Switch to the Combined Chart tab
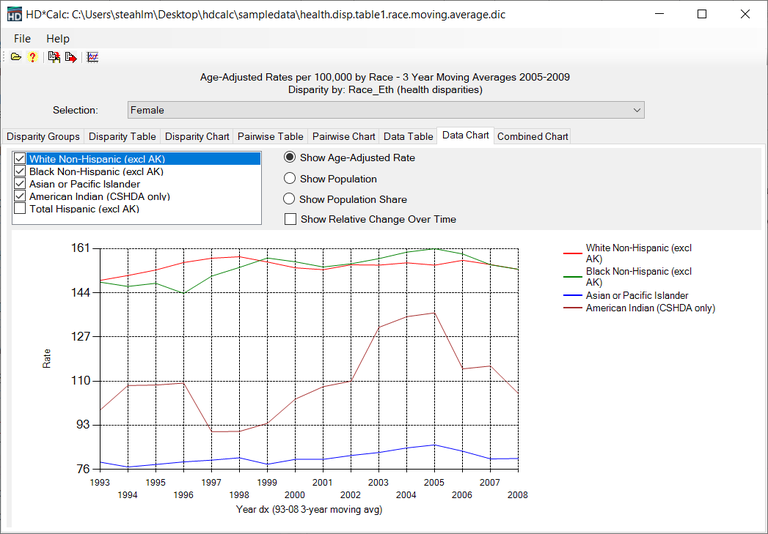Viewport: 768px width, 534px height. [532, 137]
